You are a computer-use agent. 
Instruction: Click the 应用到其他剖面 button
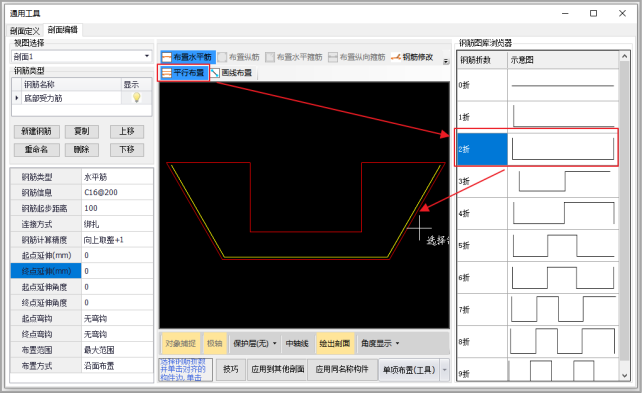pyautogui.click(x=278, y=369)
